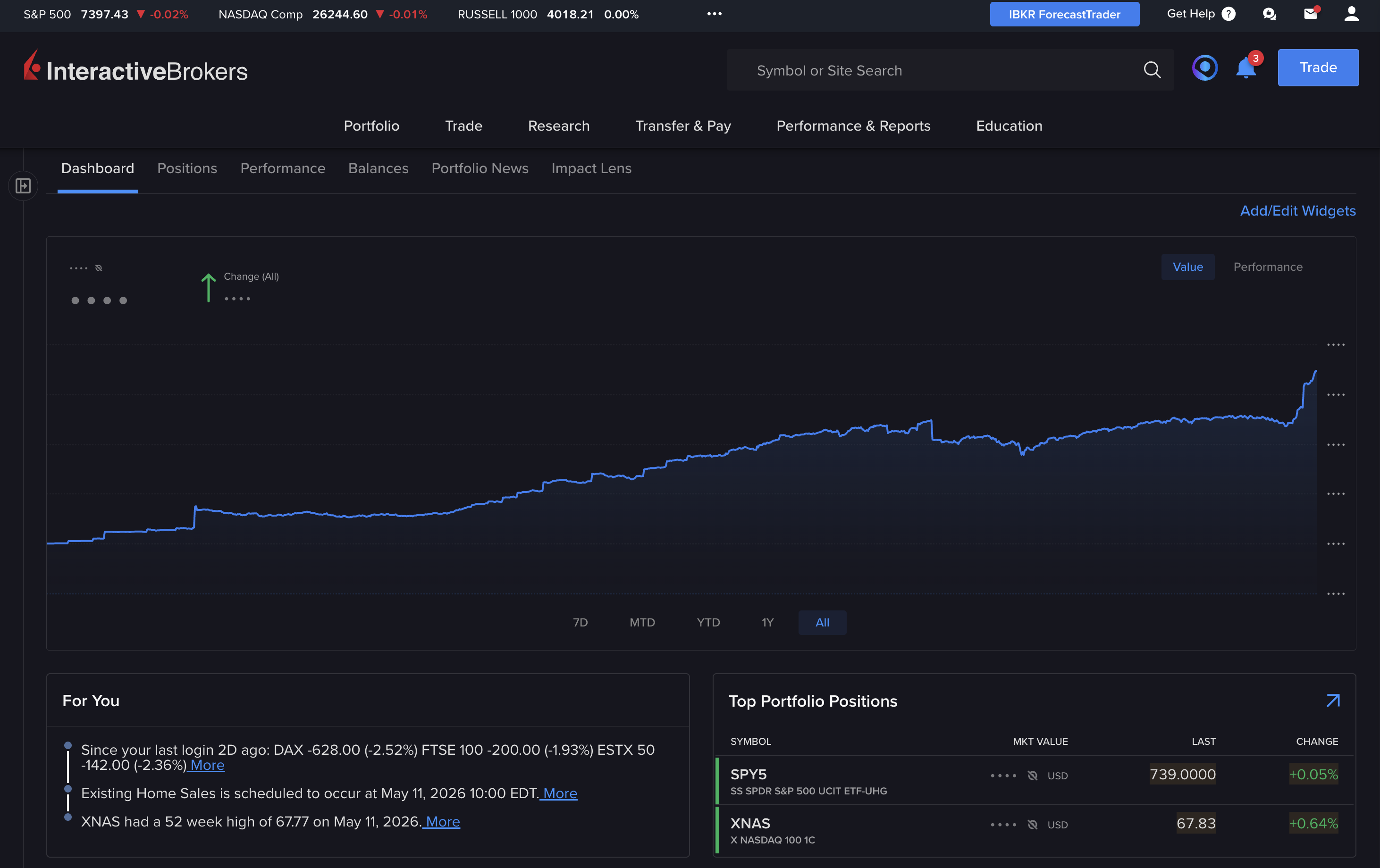The image size is (1380, 868).
Task: Open the XNAS position symbol
Action: (x=749, y=823)
